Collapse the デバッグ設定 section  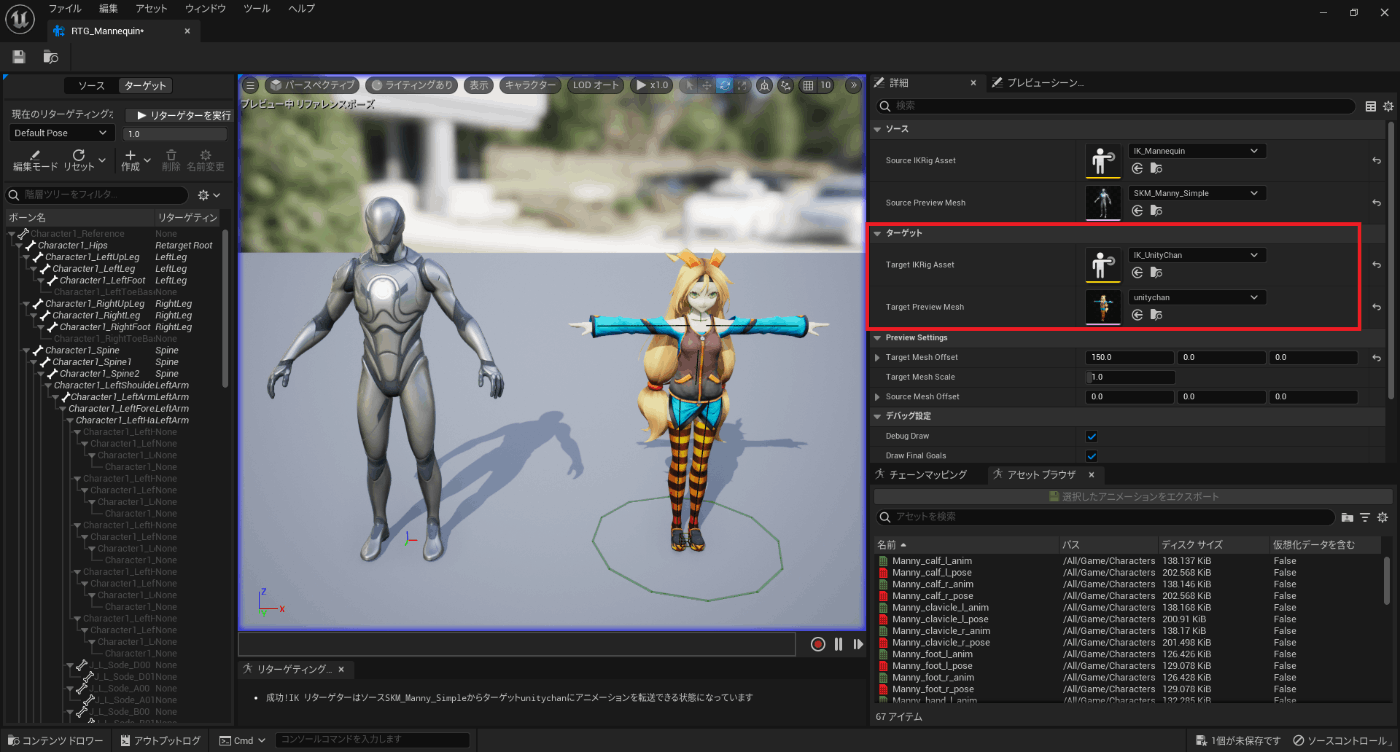[877, 416]
